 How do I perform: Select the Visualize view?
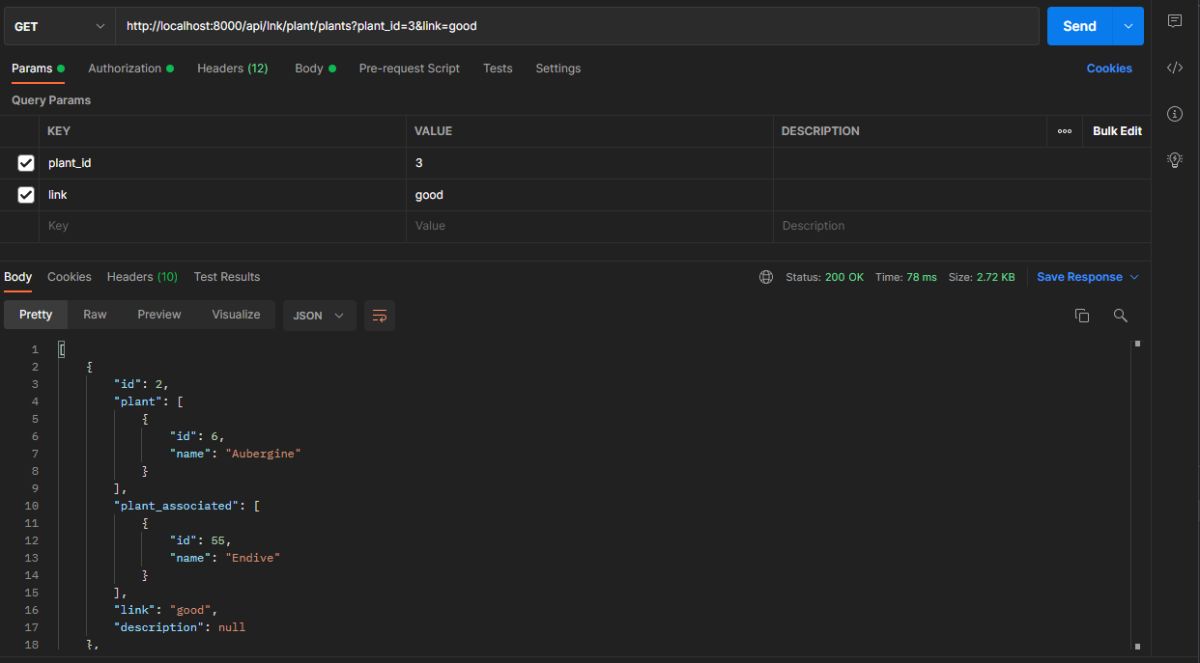236,315
